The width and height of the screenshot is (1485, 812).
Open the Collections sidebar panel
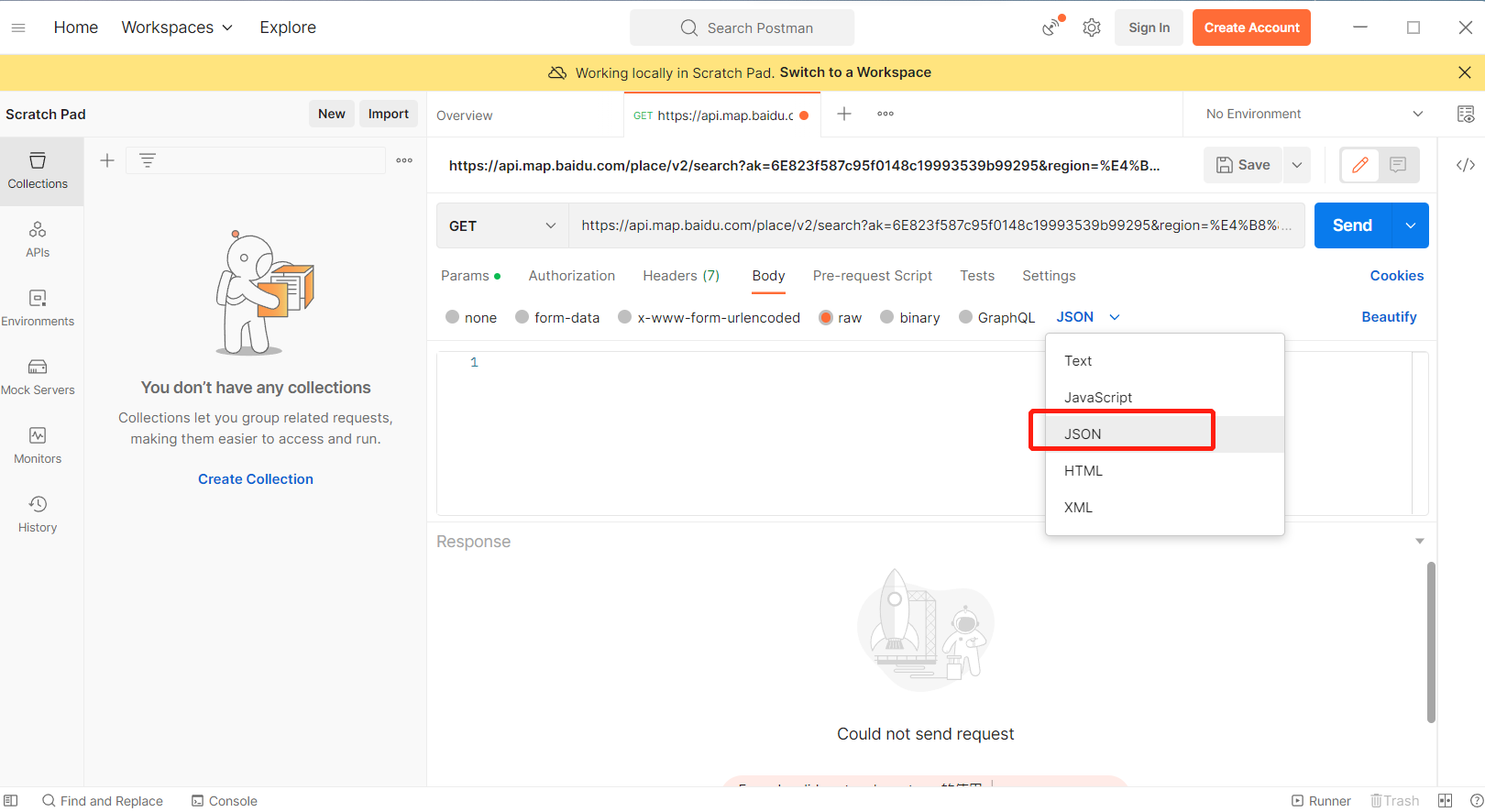coord(38,171)
